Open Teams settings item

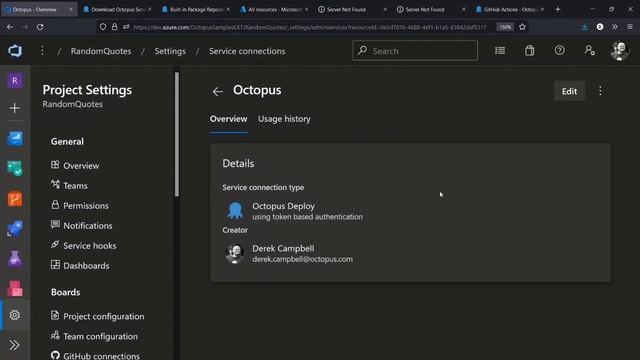pos(69,185)
